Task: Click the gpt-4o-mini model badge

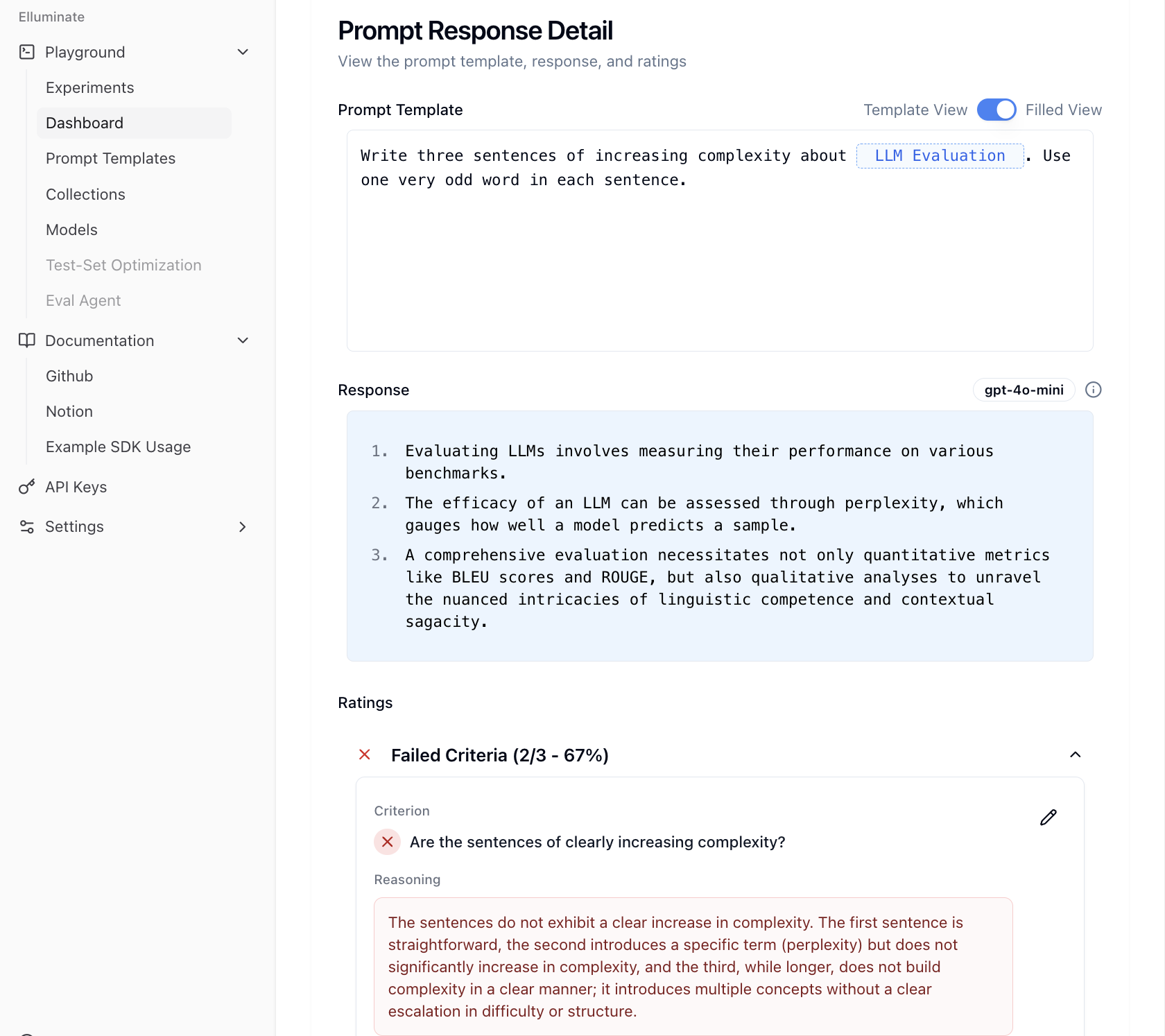Action: point(1024,390)
